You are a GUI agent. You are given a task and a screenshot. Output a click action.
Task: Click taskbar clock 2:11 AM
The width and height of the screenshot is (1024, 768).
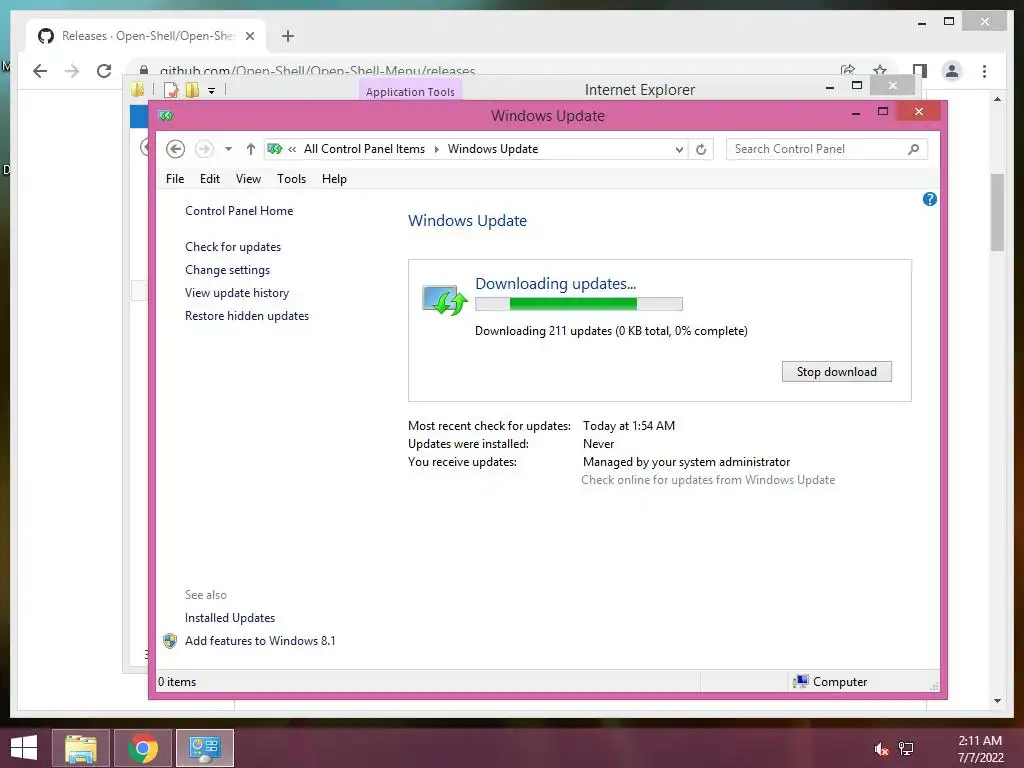pyautogui.click(x=980, y=741)
